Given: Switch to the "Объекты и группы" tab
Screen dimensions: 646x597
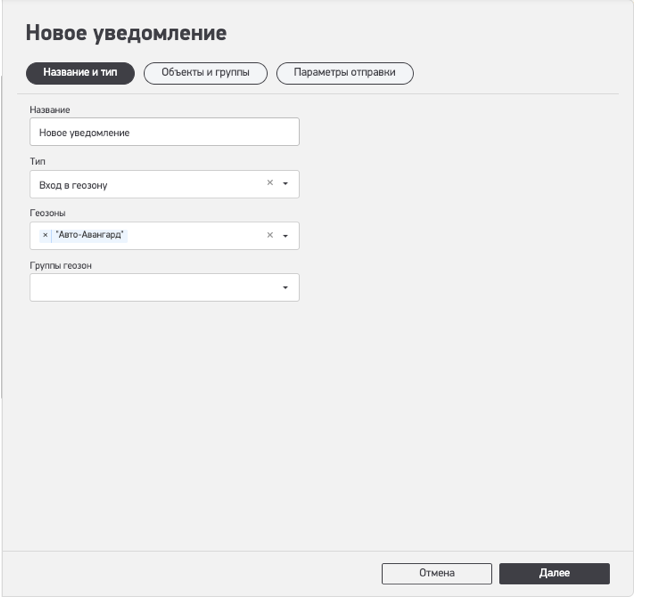Looking at the screenshot, I should tap(205, 73).
